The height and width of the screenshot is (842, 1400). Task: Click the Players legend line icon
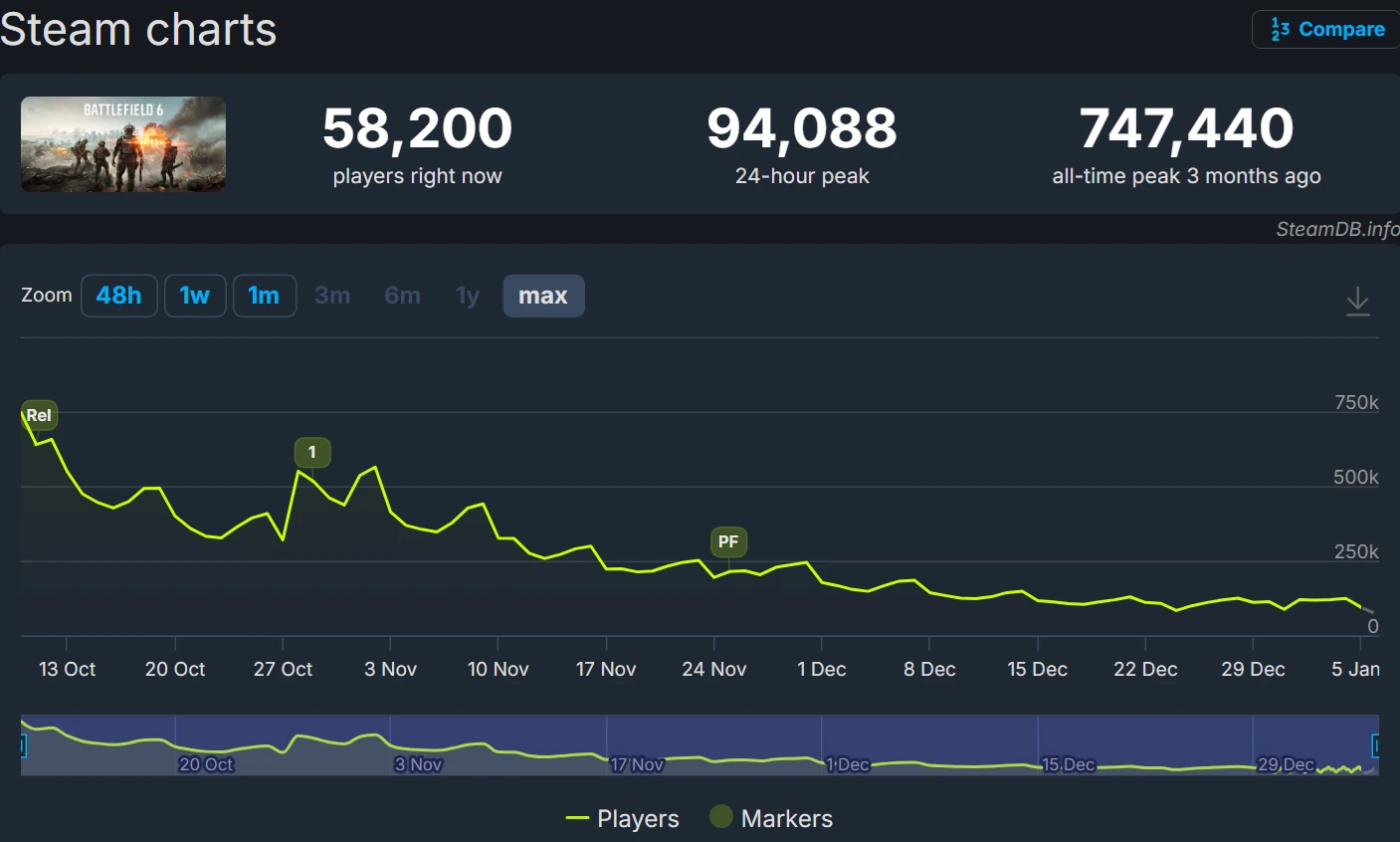577,818
